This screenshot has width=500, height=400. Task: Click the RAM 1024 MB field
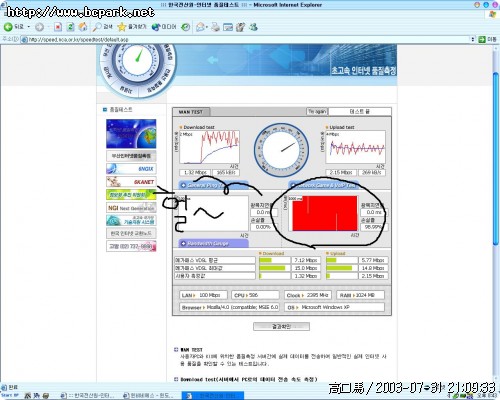360,295
